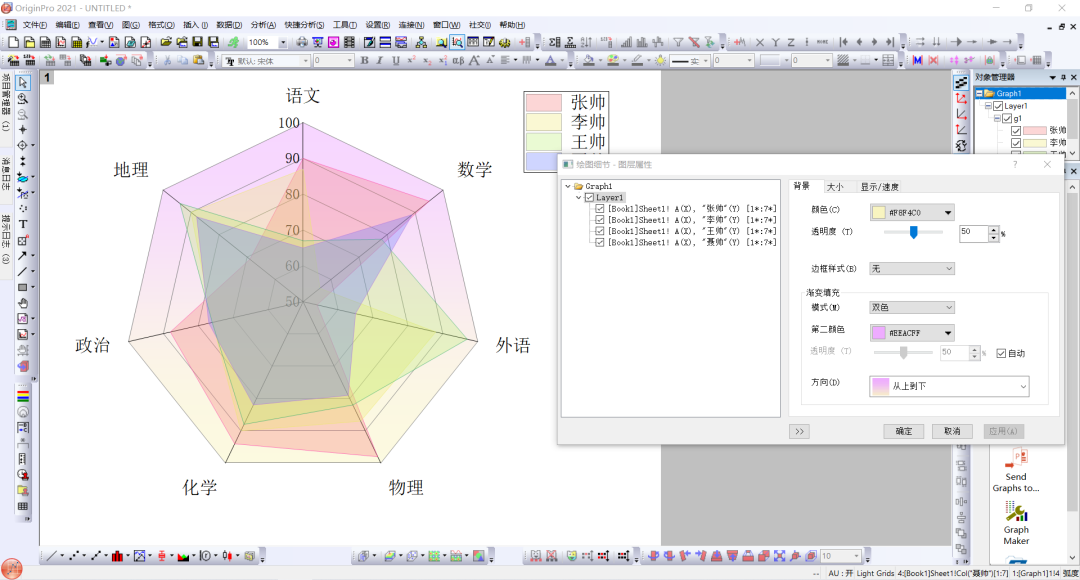
Task: Save the project with the floppy disk icon
Action: point(198,43)
